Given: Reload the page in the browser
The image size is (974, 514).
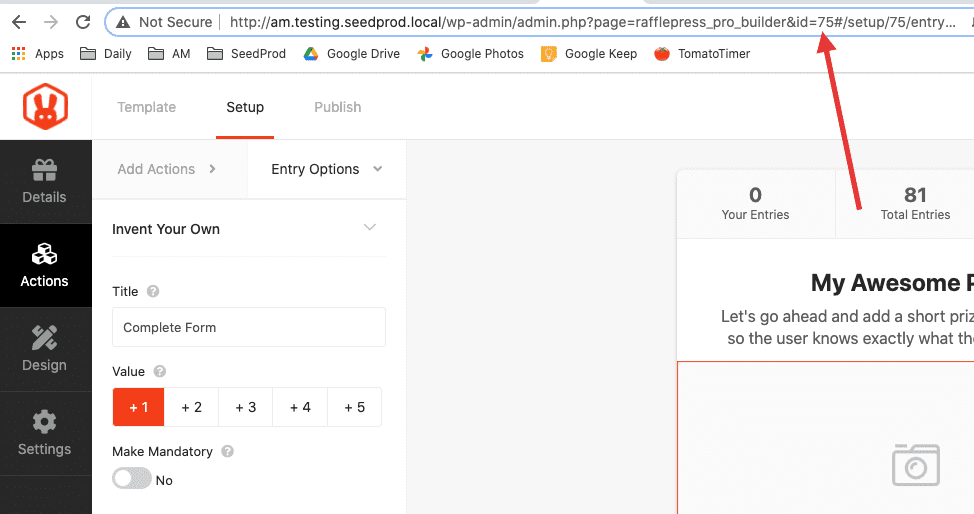Looking at the screenshot, I should pos(83,22).
